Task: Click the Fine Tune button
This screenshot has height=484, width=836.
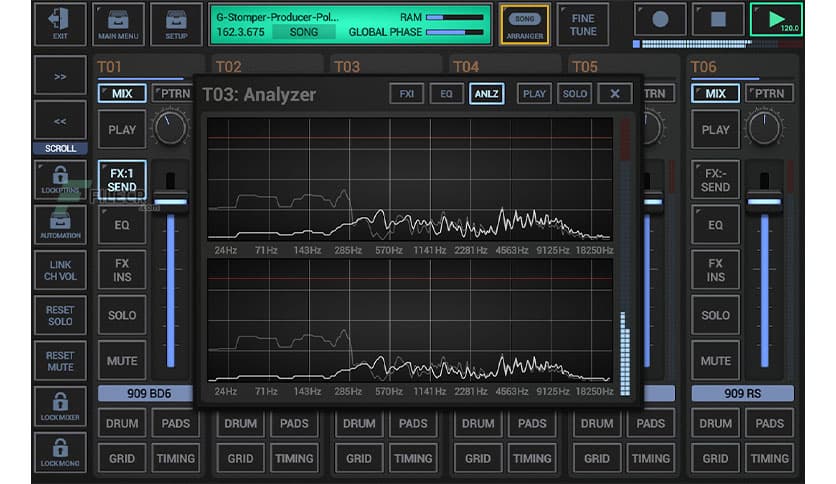Action: click(582, 24)
